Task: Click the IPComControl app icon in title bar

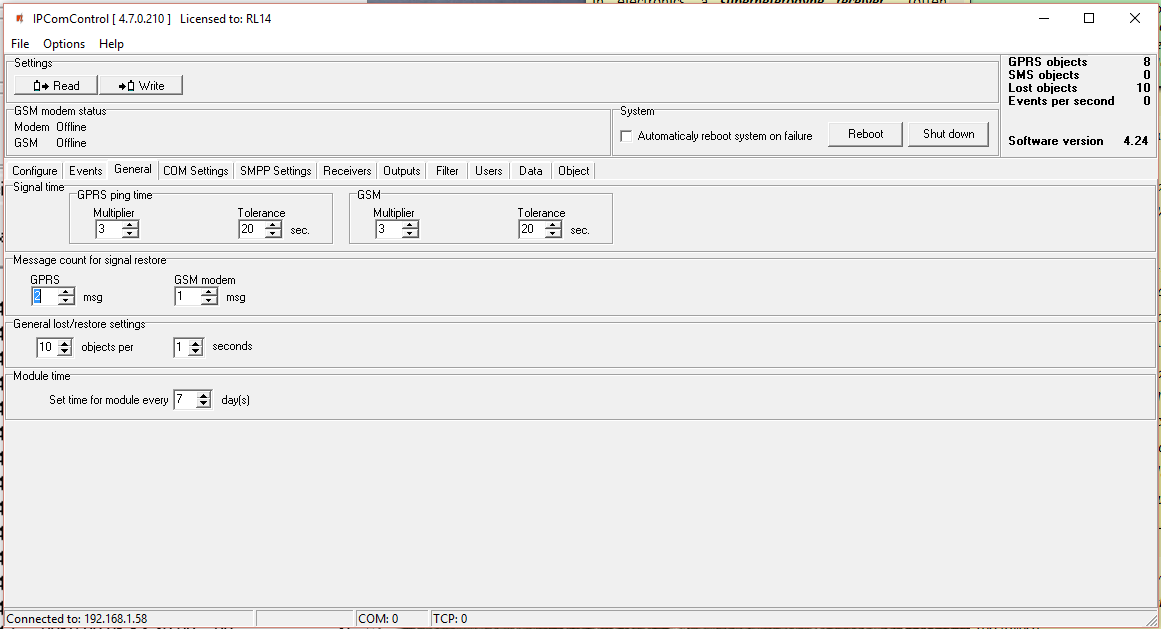Action: [18, 18]
